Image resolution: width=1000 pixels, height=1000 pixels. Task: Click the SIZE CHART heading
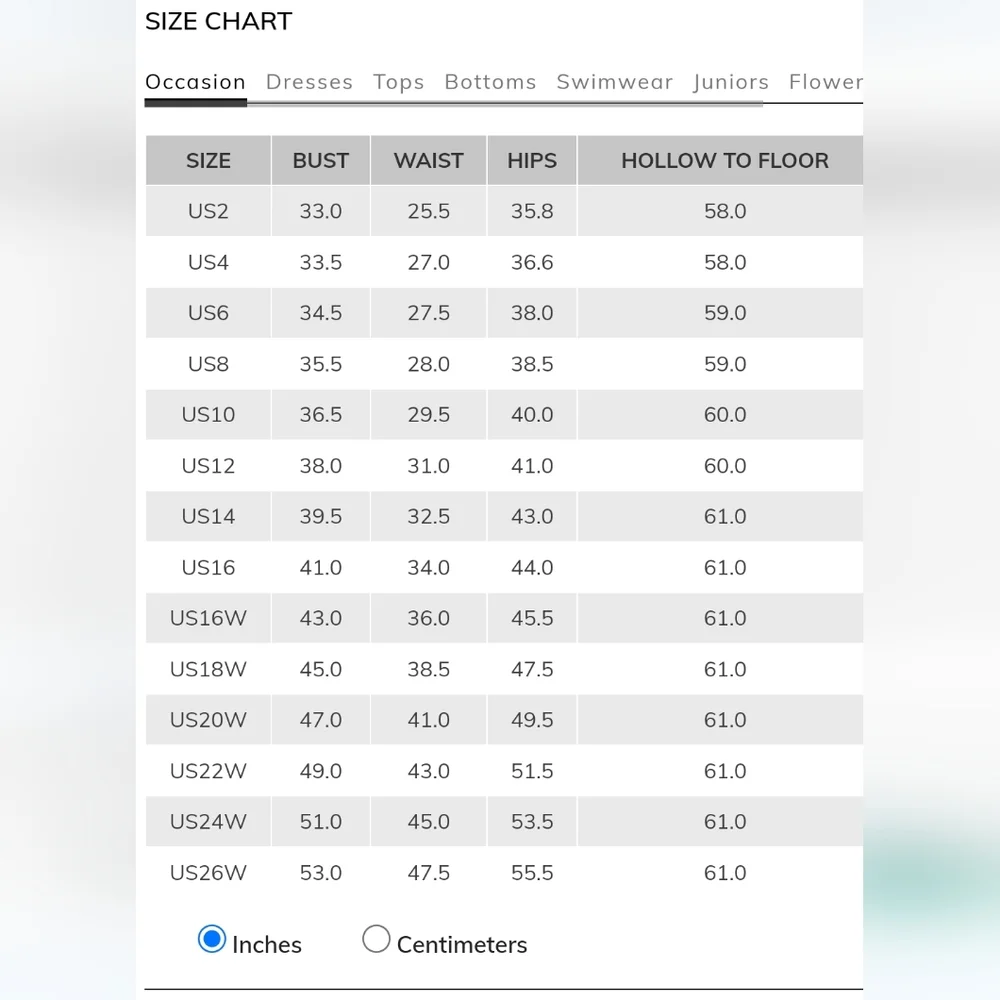click(x=218, y=21)
